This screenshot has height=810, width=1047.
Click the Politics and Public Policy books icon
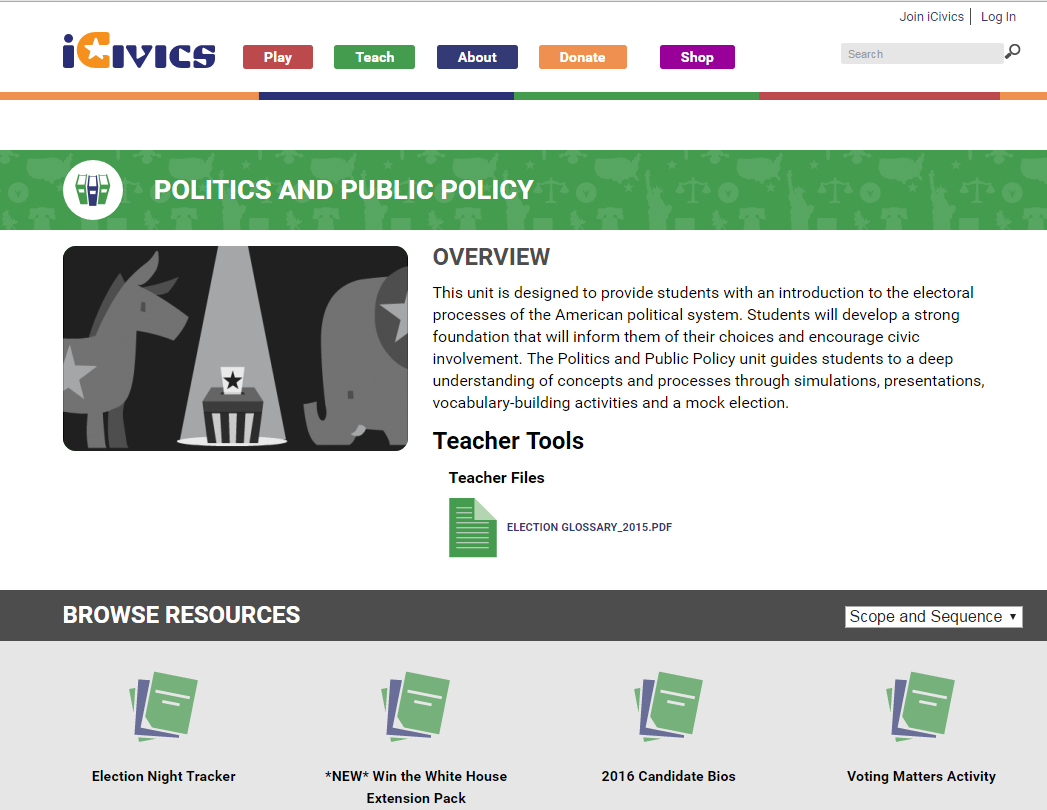tap(93, 190)
